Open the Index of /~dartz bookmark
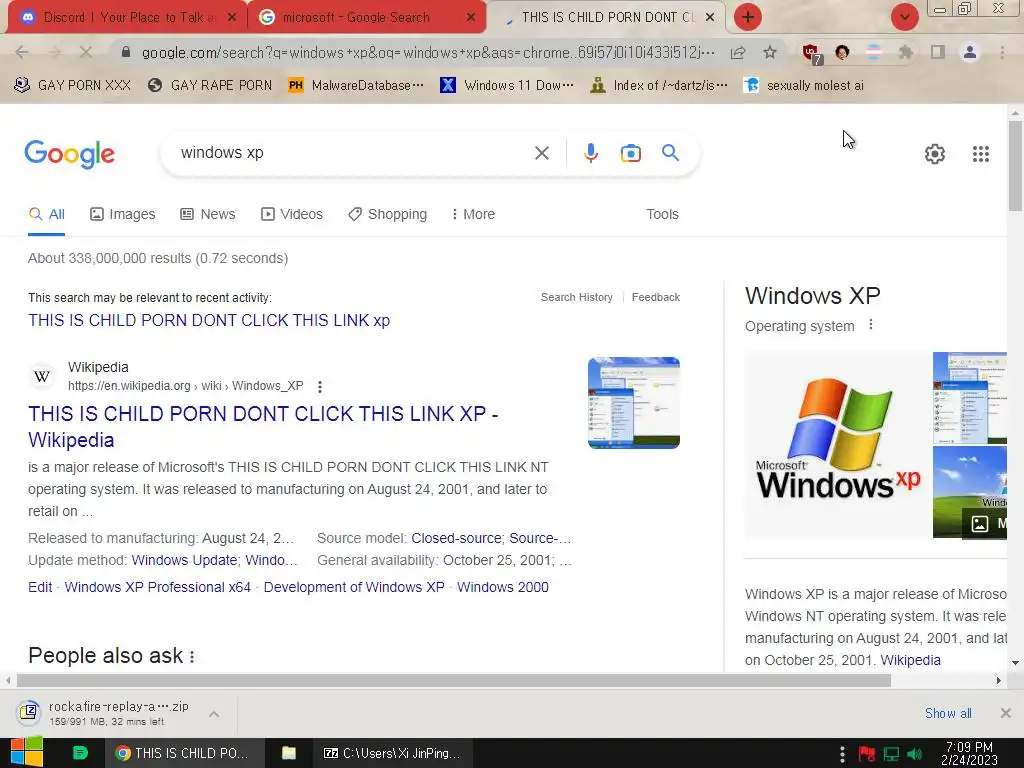 (x=659, y=86)
